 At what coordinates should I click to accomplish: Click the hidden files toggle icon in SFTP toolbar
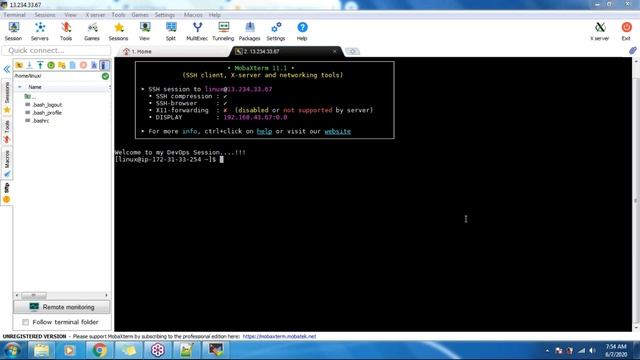tap(104, 65)
